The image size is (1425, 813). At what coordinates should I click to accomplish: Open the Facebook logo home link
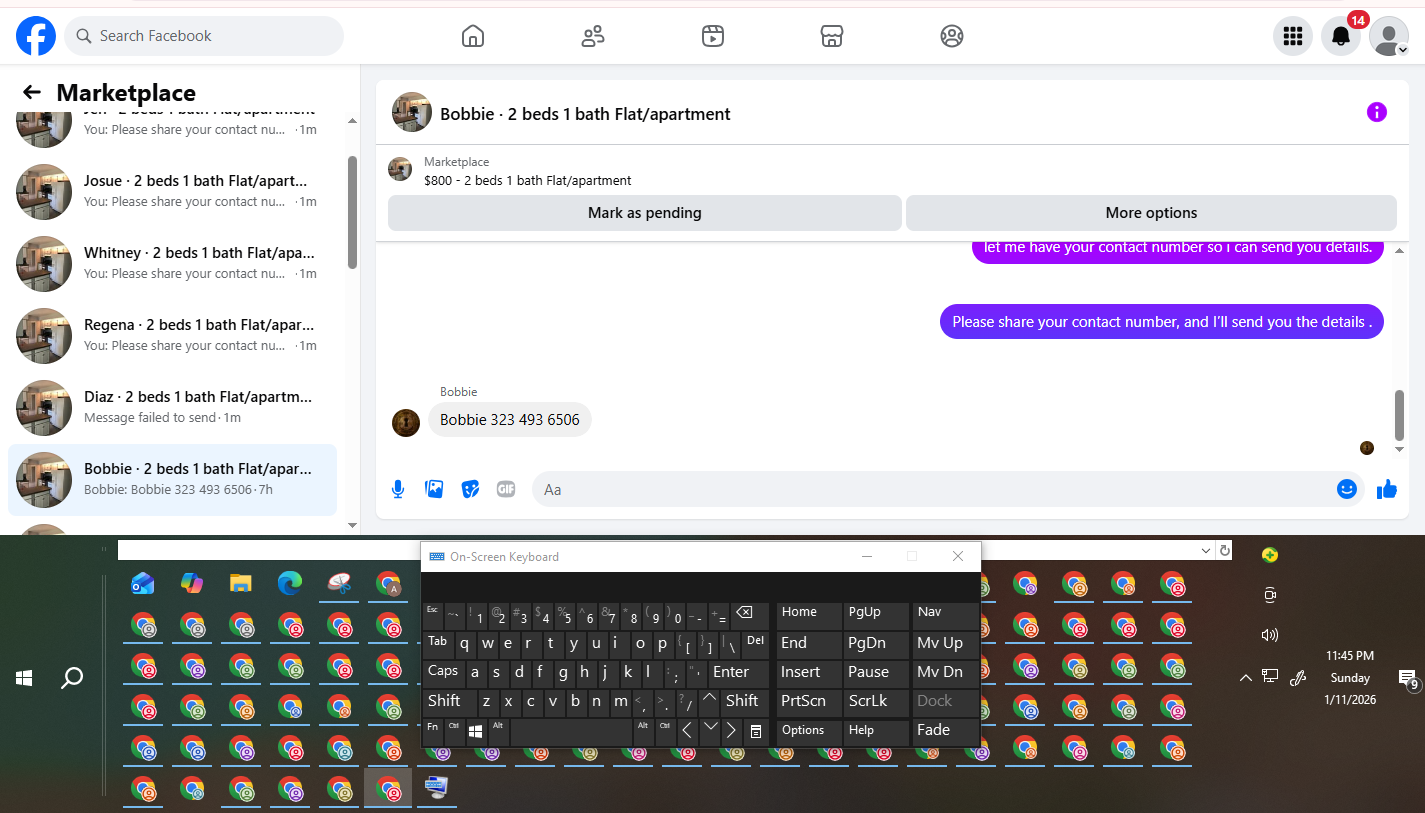pyautogui.click(x=36, y=36)
